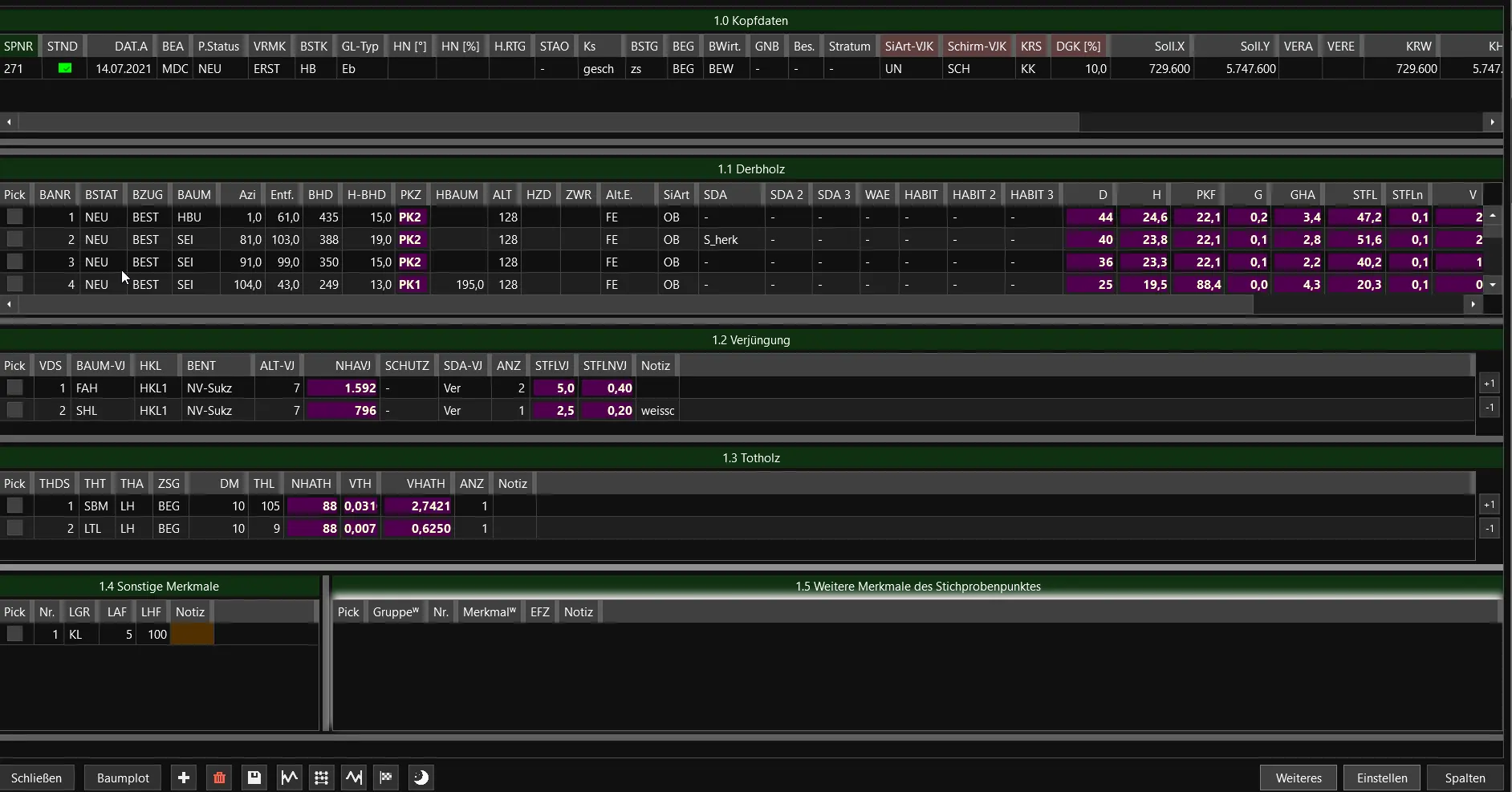Click the abacus grid icon in toolbar
The image size is (1512, 792).
pyautogui.click(x=321, y=778)
